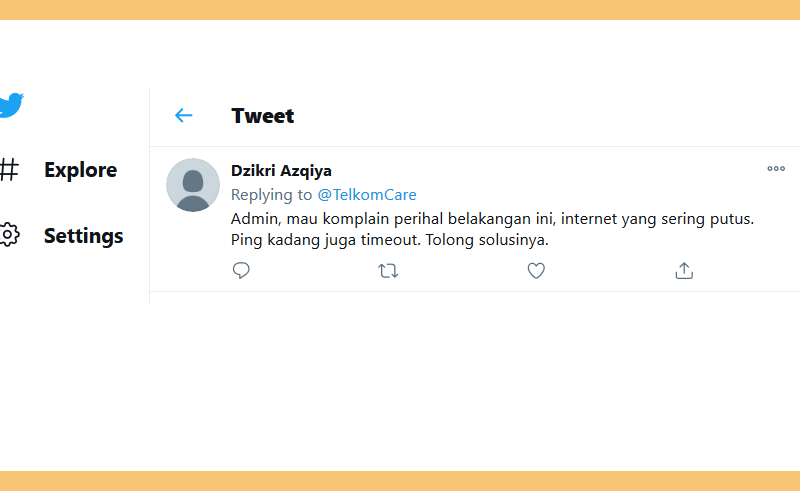The image size is (800, 491).
Task: Go back using the blue arrow
Action: point(184,115)
